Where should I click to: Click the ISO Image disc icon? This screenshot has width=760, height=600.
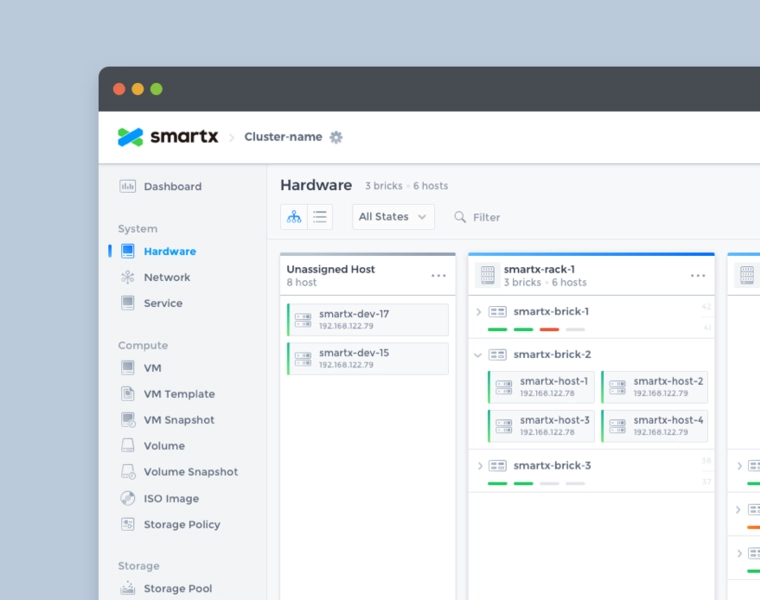[x=128, y=498]
